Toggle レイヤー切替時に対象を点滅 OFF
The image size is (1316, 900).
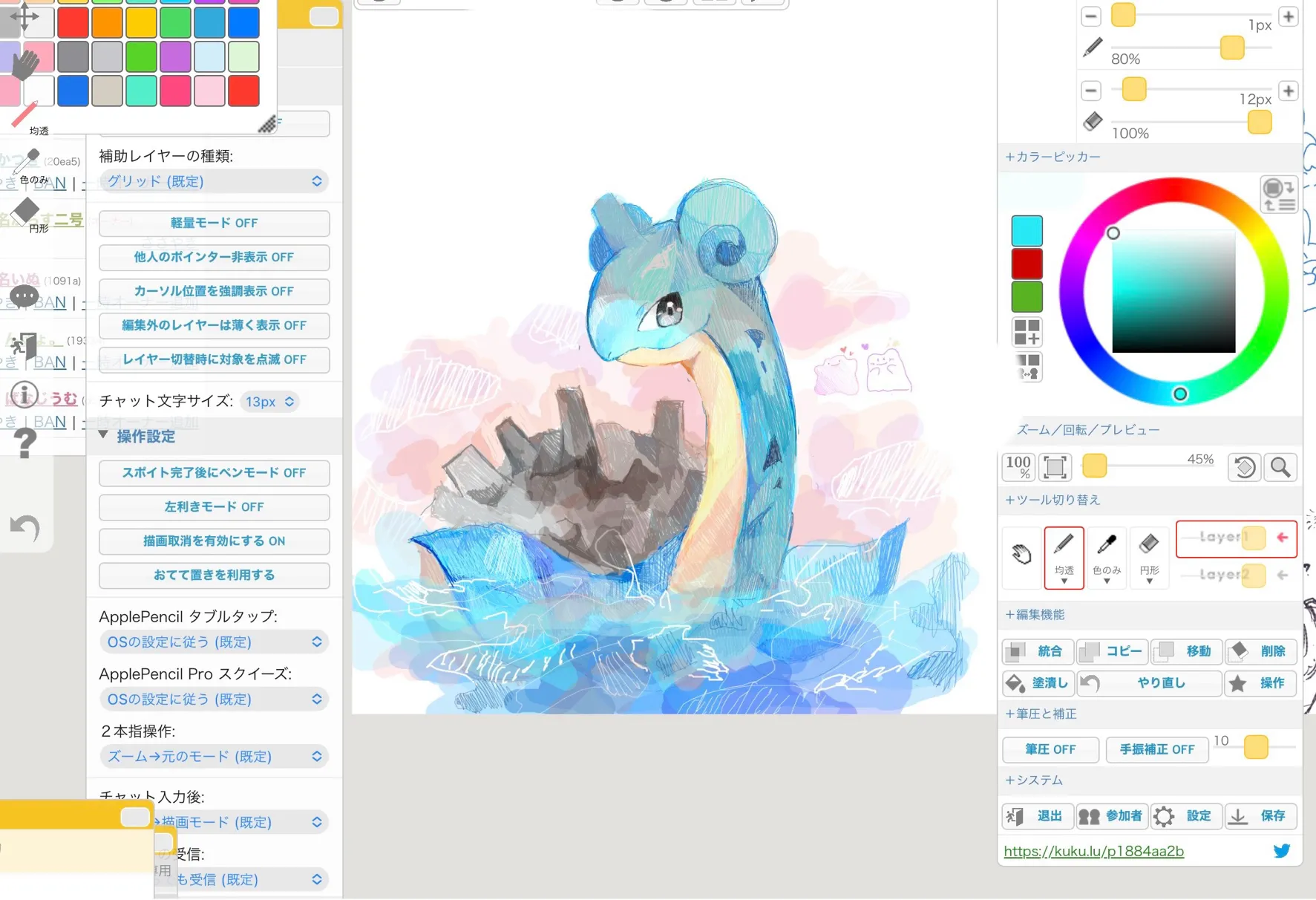click(214, 359)
